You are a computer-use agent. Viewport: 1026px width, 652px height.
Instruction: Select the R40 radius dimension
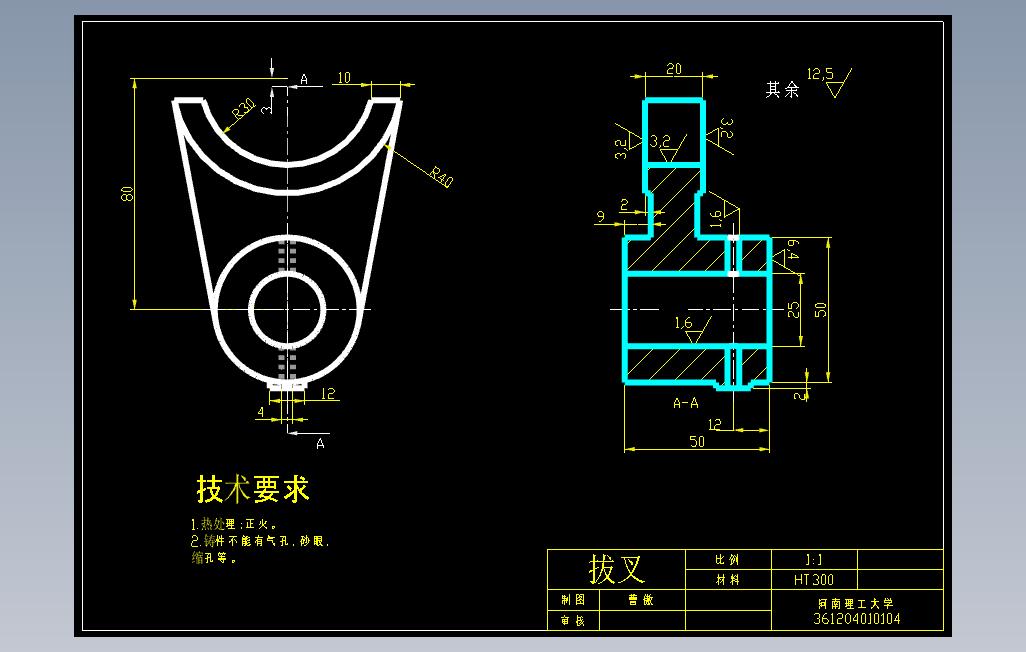(442, 177)
